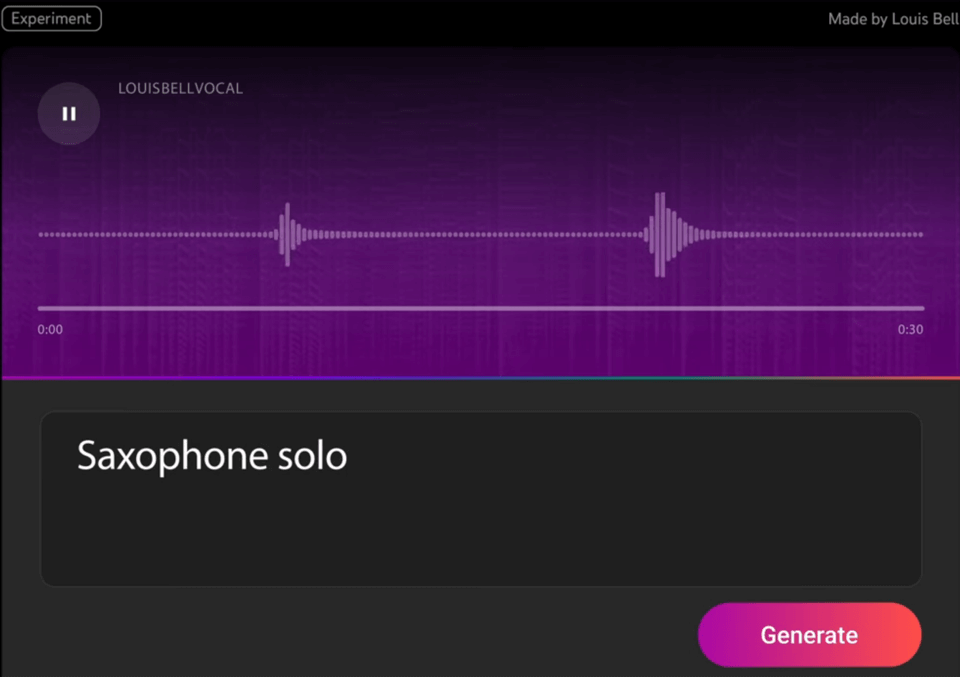
Task: Click the orange segment of the gradient strip
Action: point(930,377)
